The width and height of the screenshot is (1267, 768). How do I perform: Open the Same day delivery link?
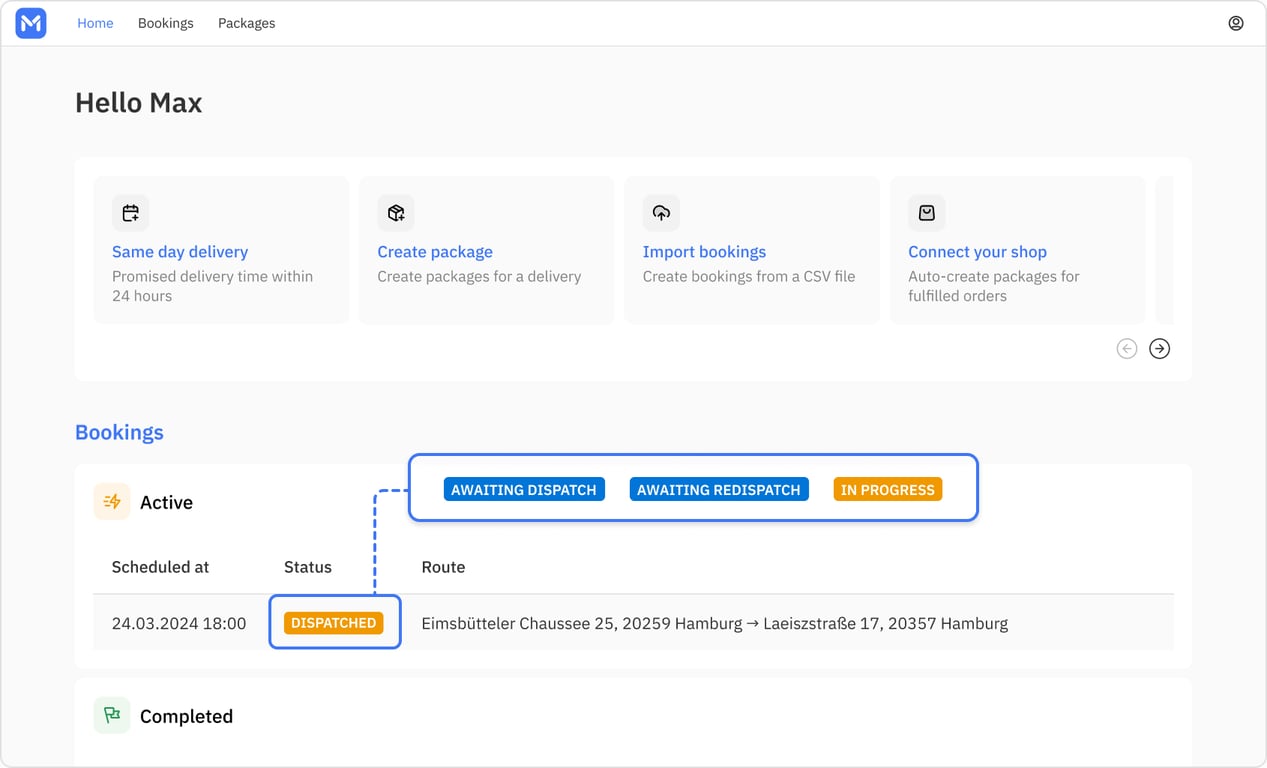pos(180,252)
